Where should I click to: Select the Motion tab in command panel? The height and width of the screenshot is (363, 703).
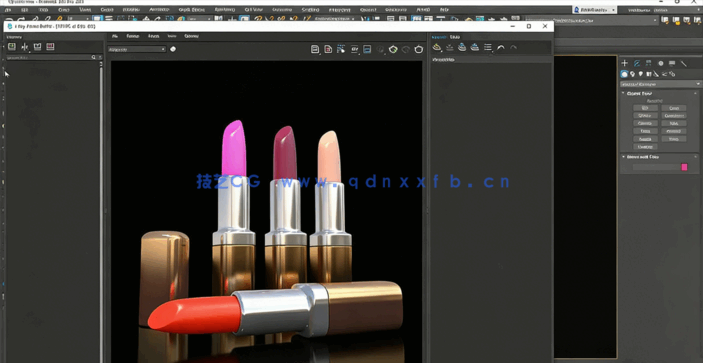tap(660, 63)
